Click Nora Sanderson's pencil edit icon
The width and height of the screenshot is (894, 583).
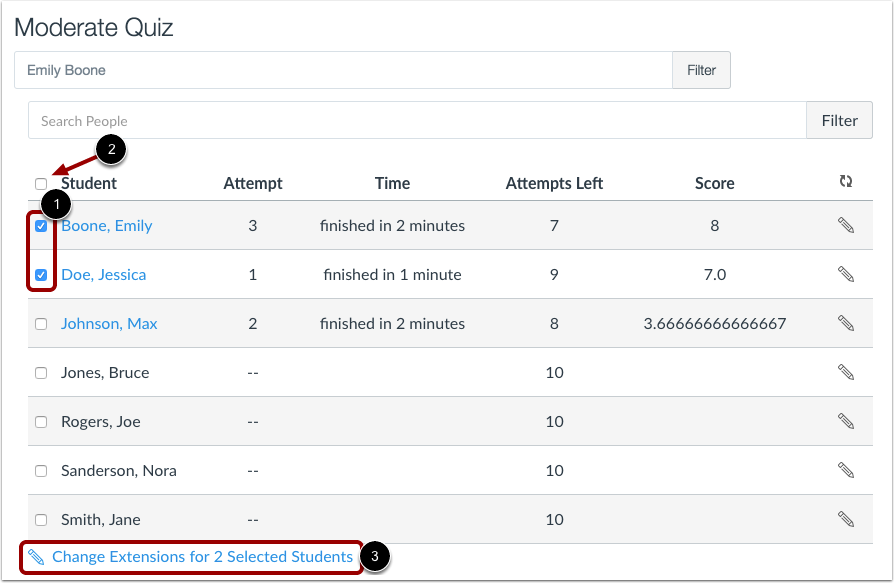tap(846, 470)
